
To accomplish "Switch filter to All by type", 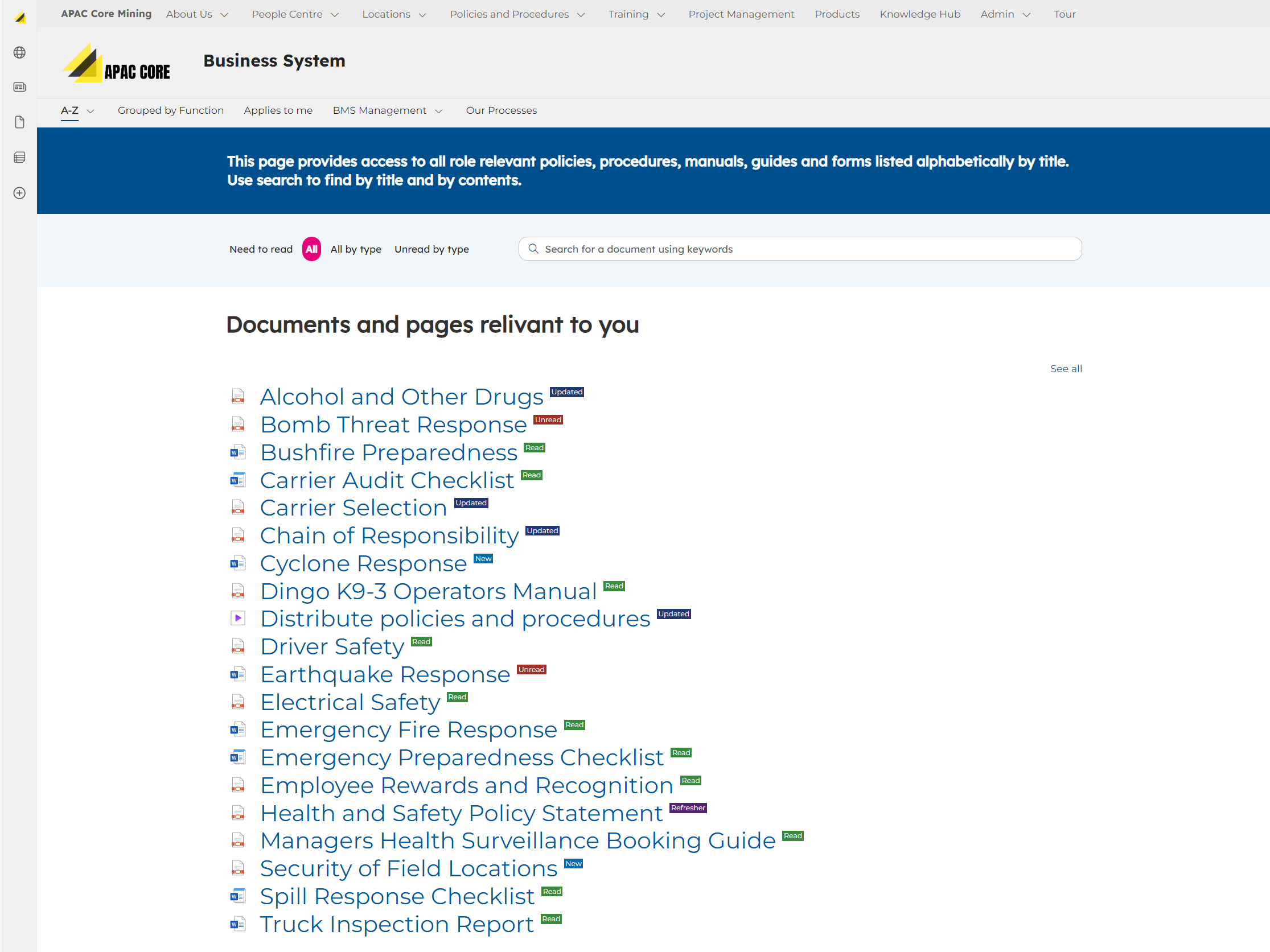I will tap(355, 249).
